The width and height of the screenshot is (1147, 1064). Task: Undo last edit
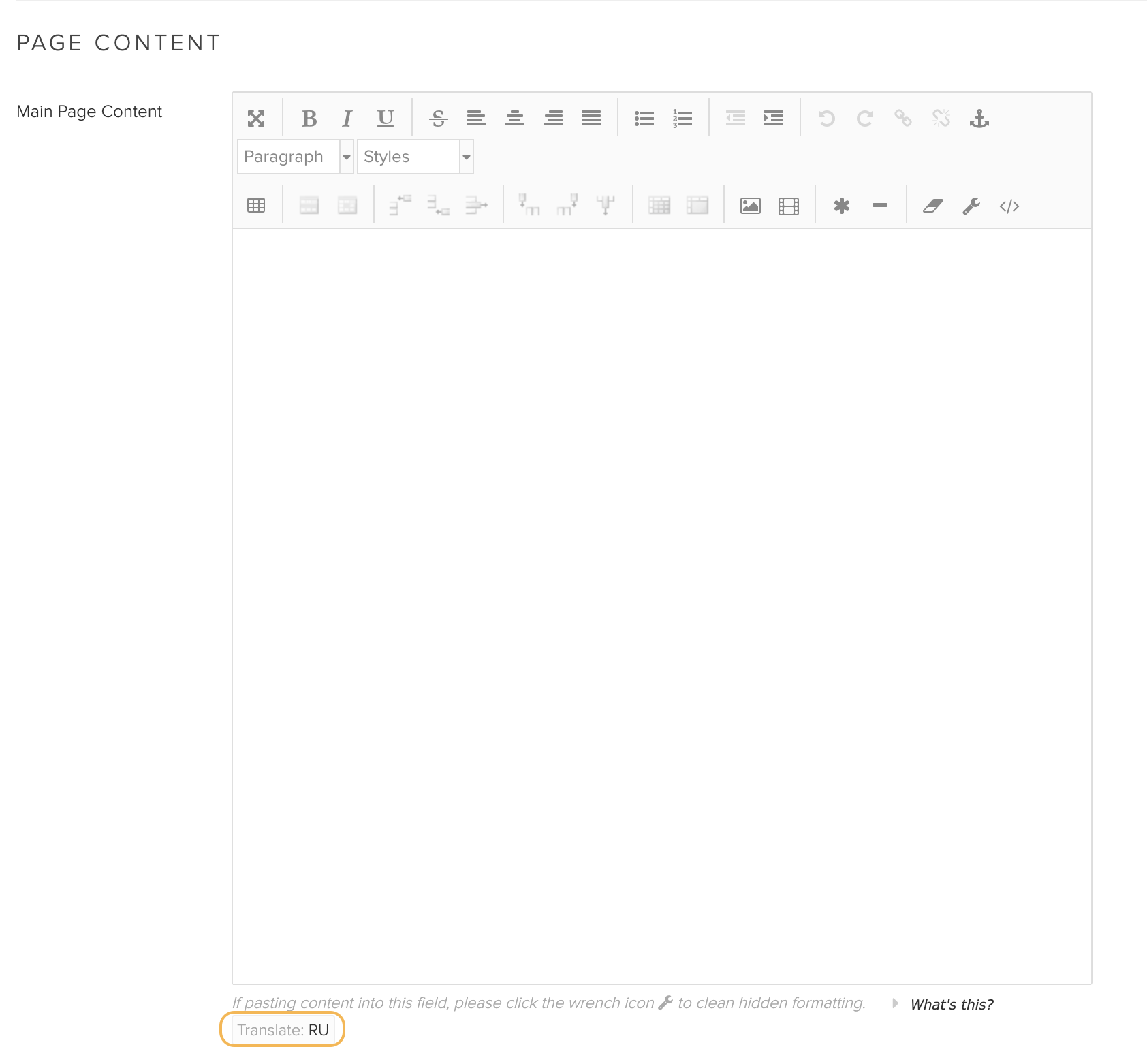[x=827, y=119]
